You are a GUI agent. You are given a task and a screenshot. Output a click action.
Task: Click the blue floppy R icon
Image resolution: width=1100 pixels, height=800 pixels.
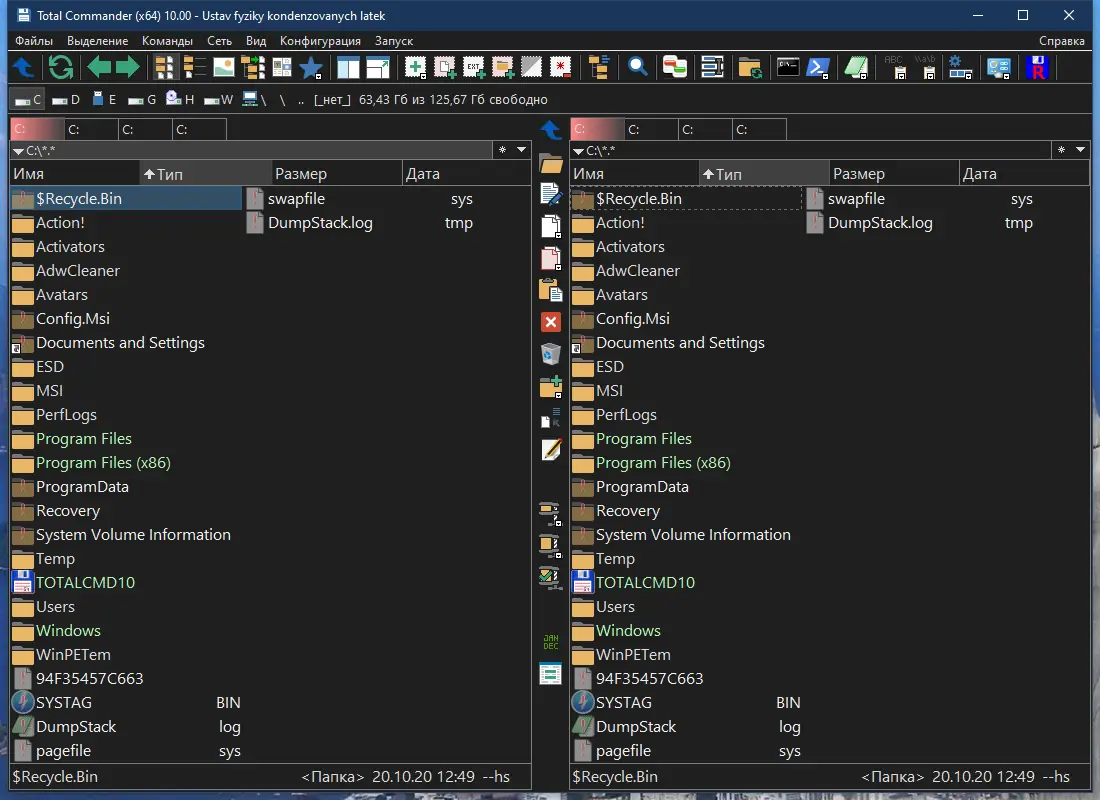tap(1037, 67)
